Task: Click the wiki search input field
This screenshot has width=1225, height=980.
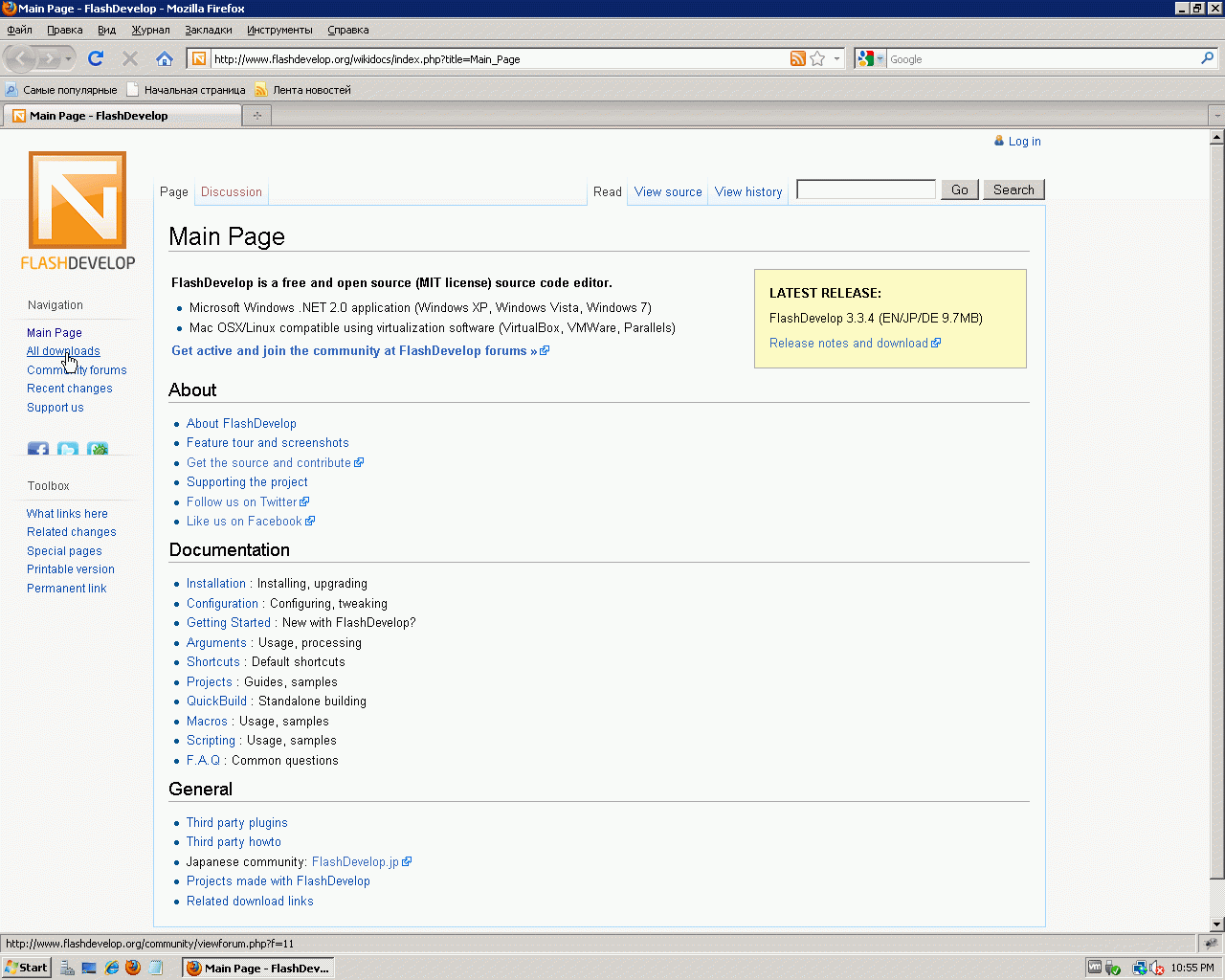Action: [866, 189]
